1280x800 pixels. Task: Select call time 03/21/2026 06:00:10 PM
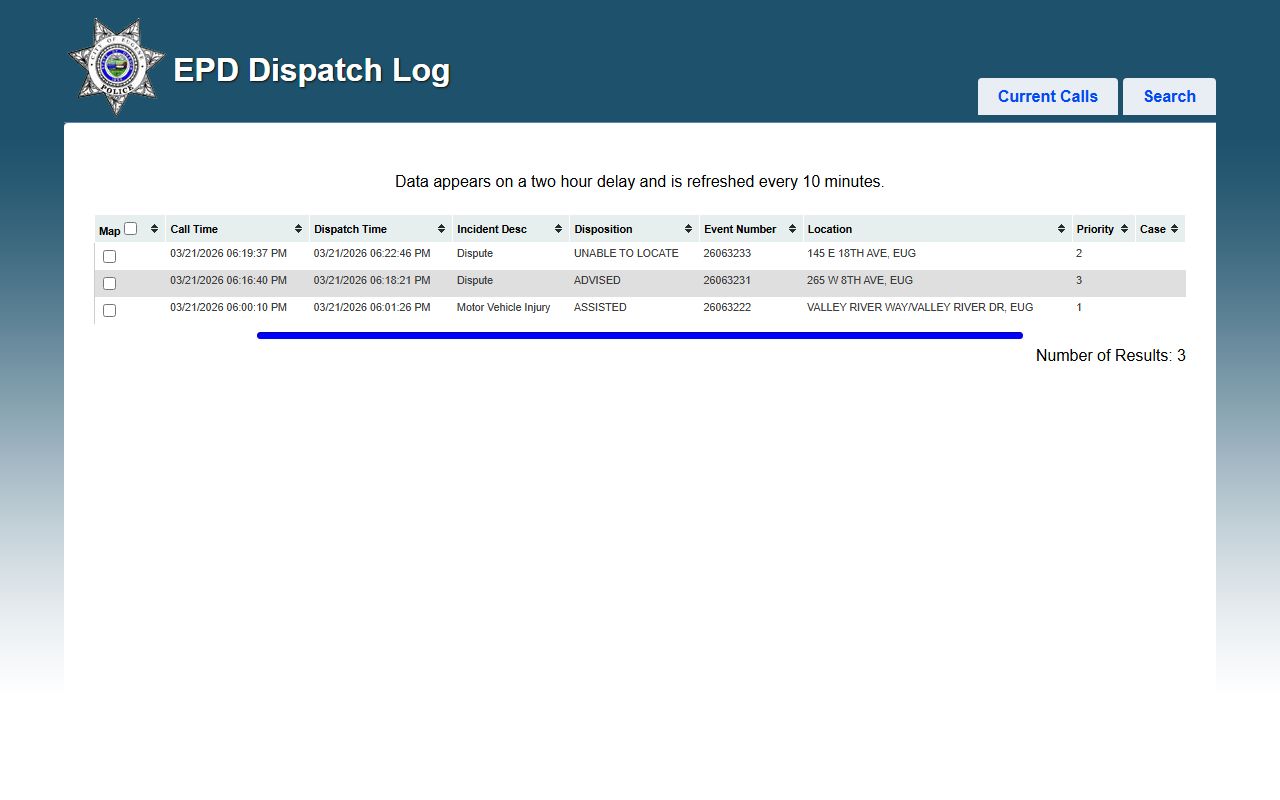point(228,307)
